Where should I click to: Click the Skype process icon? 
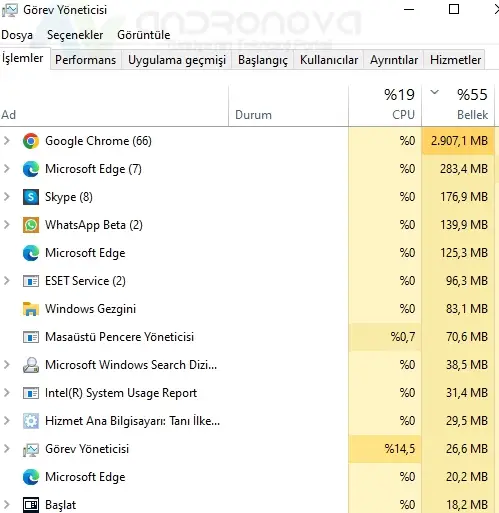[31, 197]
